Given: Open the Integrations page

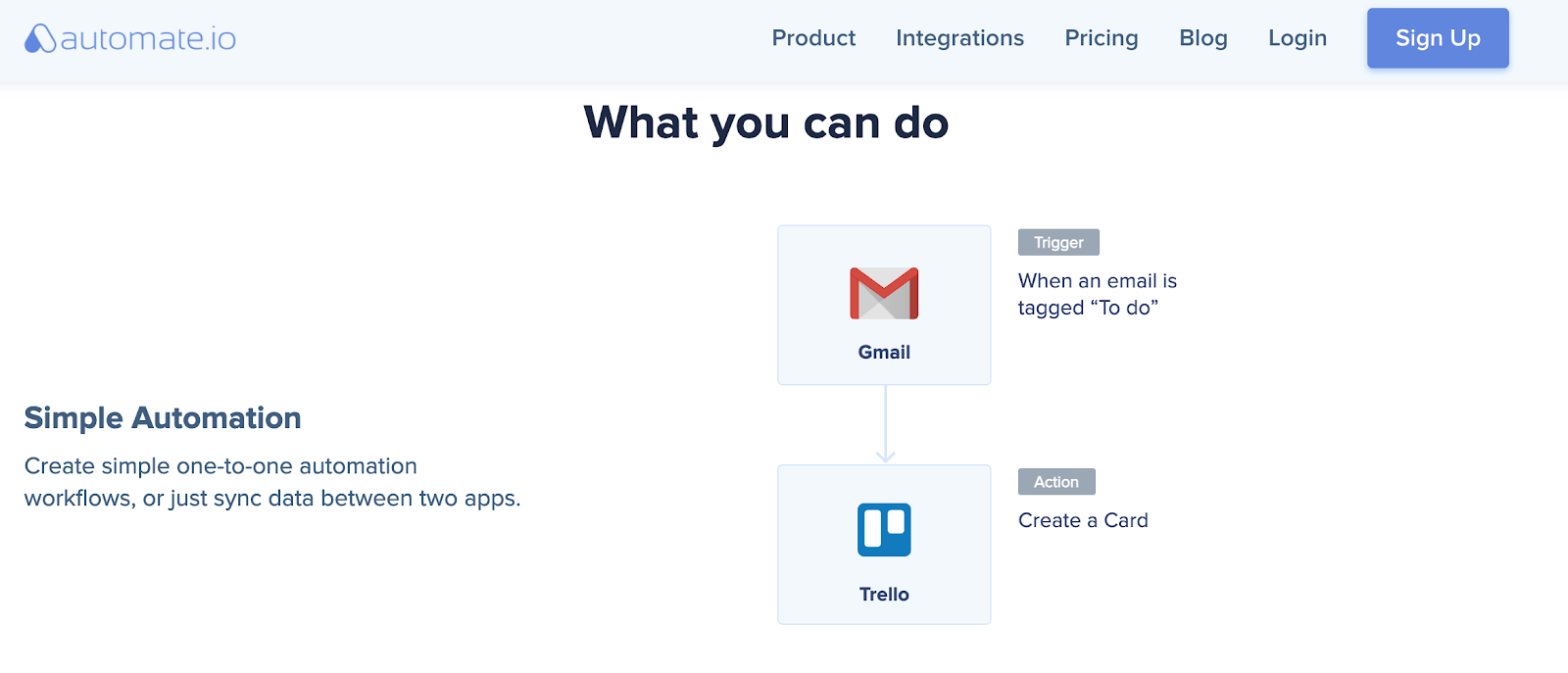Looking at the screenshot, I should [x=959, y=38].
